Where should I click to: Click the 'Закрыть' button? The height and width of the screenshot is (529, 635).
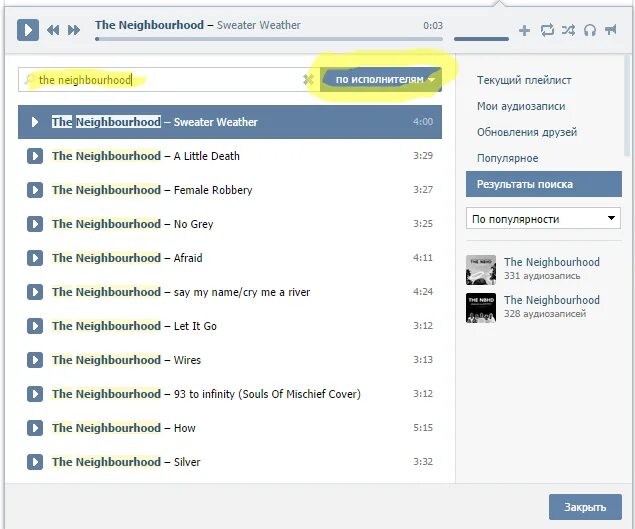tap(585, 507)
